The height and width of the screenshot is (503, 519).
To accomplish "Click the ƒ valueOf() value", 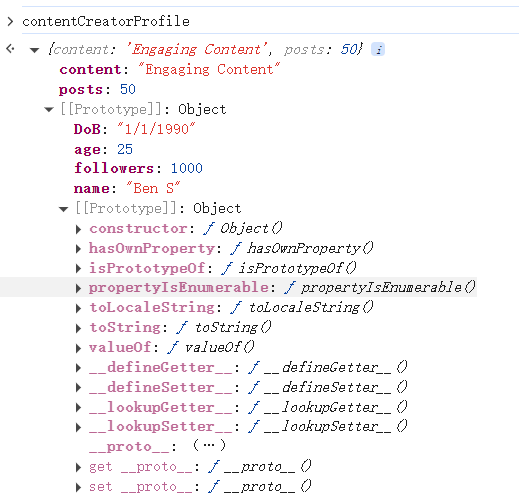I will [211, 348].
